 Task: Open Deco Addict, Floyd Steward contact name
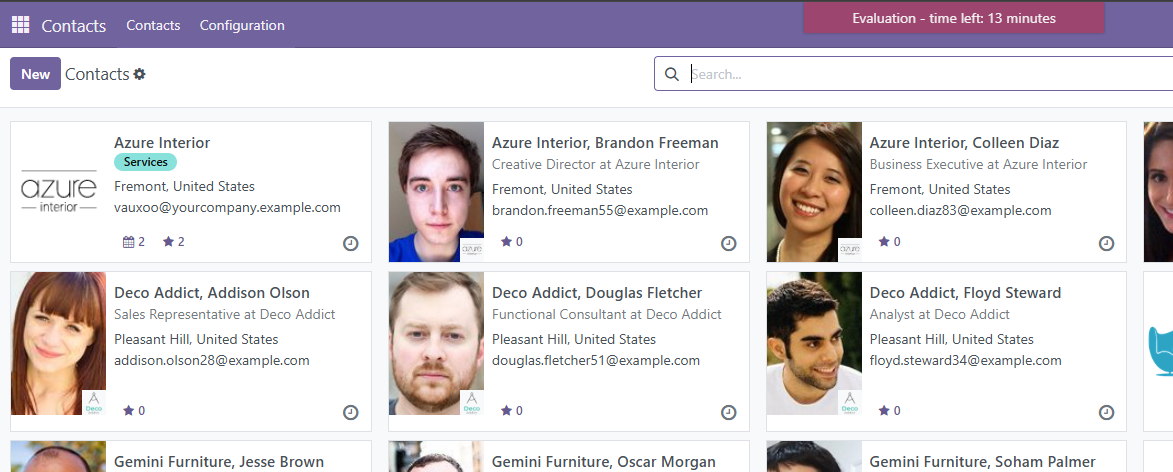[965, 293]
